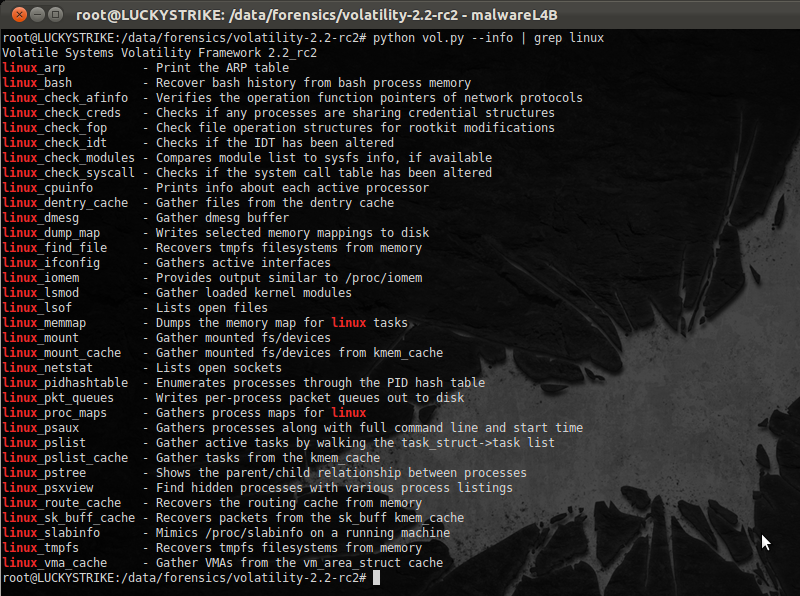Image resolution: width=800 pixels, height=596 pixels.
Task: Click 'Gather dmesg buffer' description
Action: click(x=222, y=218)
